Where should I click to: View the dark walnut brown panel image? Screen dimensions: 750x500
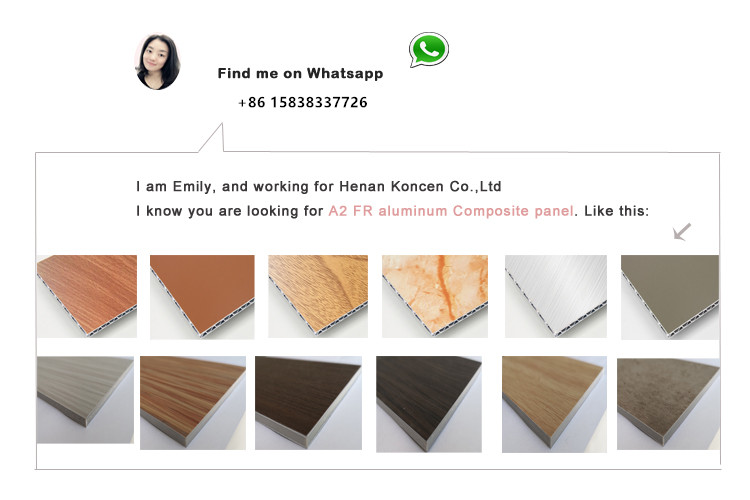pyautogui.click(x=309, y=403)
